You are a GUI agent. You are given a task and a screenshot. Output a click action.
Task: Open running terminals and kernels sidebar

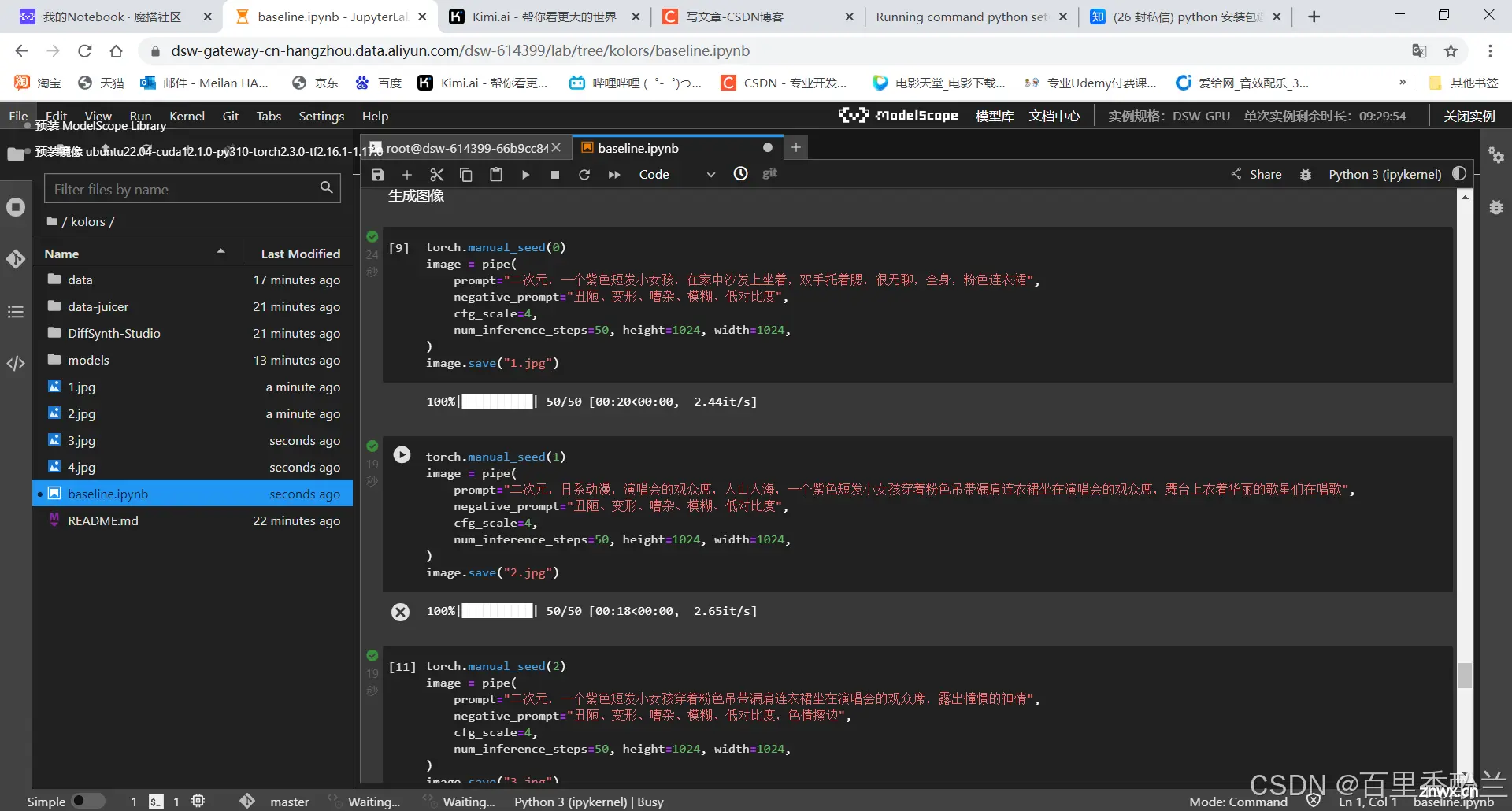coord(16,207)
